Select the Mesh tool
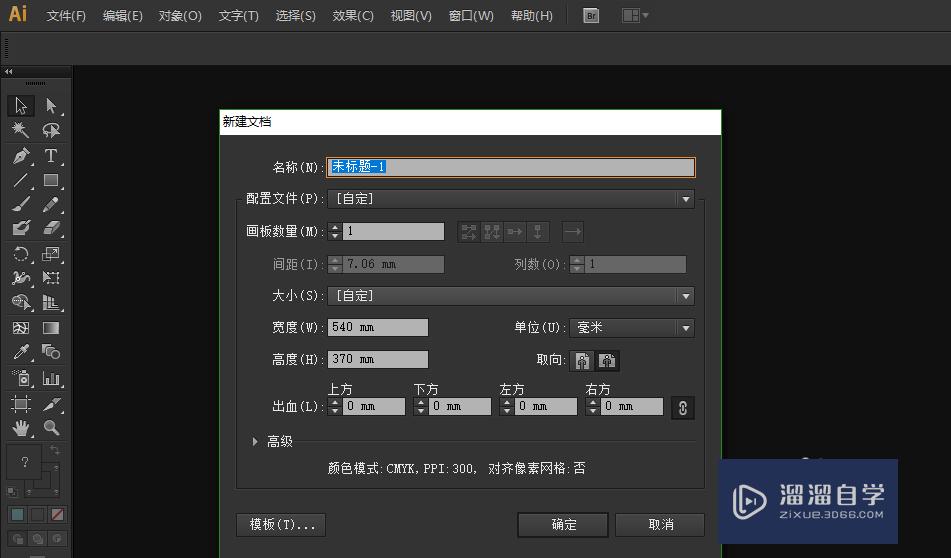This screenshot has width=951, height=558. (21, 328)
